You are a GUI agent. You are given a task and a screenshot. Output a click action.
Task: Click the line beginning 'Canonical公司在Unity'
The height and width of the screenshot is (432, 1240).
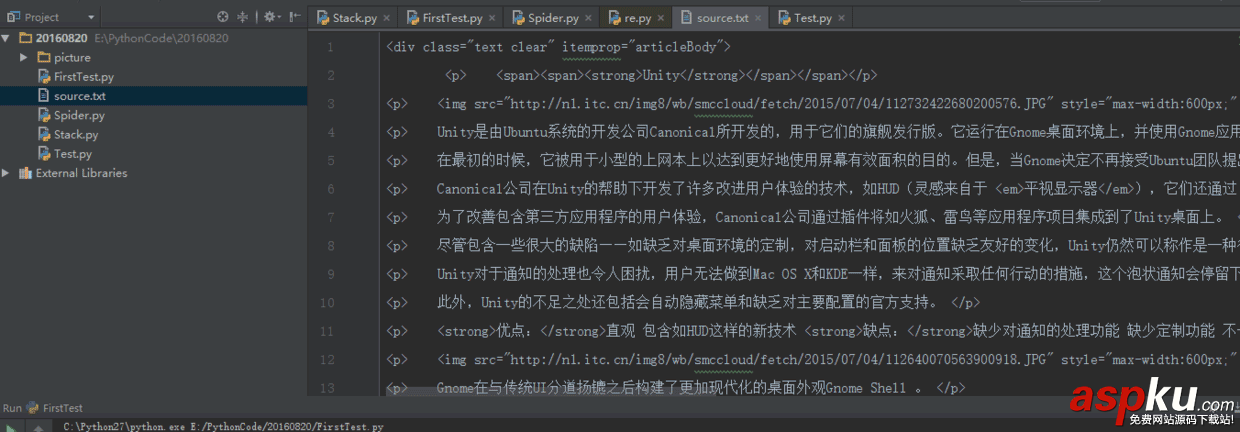point(812,189)
